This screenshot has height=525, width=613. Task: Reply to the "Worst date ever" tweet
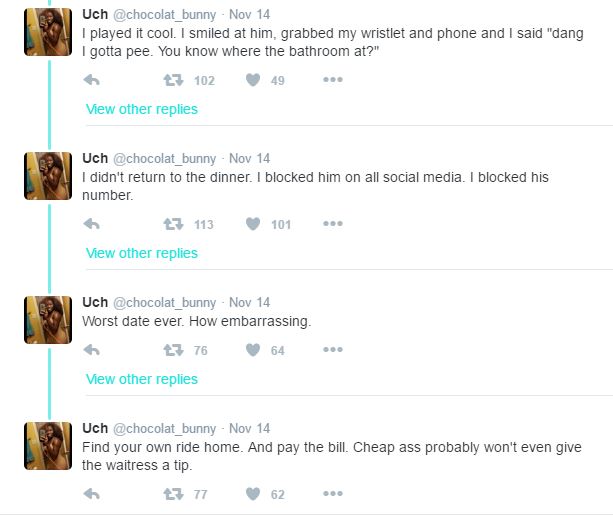click(x=92, y=350)
